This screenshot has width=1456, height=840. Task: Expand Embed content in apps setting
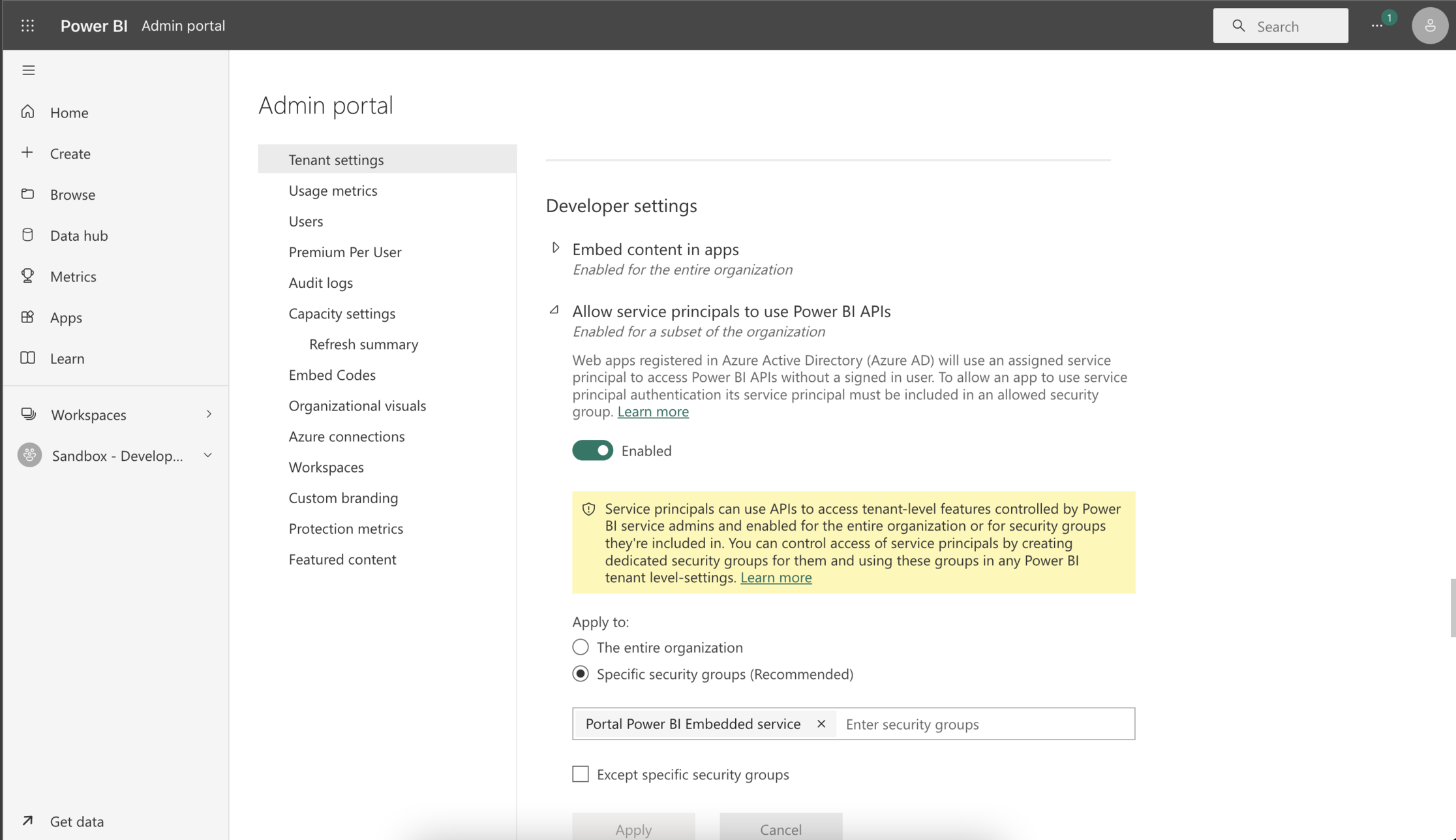pyautogui.click(x=555, y=248)
